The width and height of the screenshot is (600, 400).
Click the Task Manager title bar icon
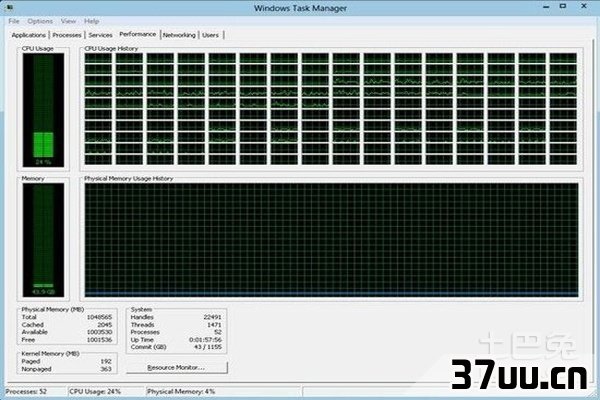(10, 7)
